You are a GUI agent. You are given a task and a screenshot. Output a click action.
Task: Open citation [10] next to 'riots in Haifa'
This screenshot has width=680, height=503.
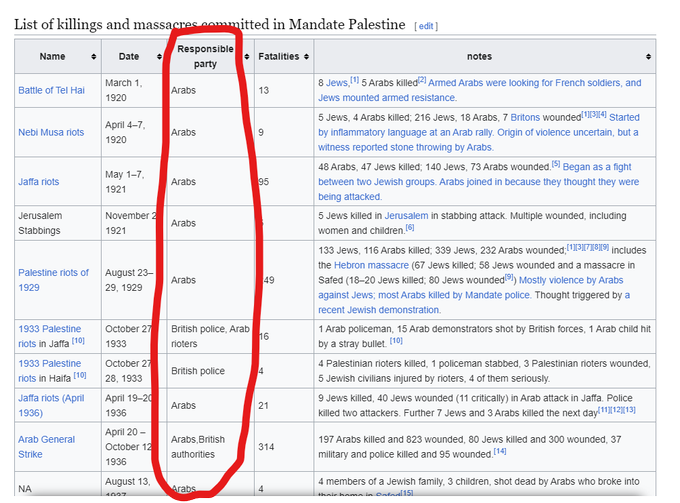79,376
